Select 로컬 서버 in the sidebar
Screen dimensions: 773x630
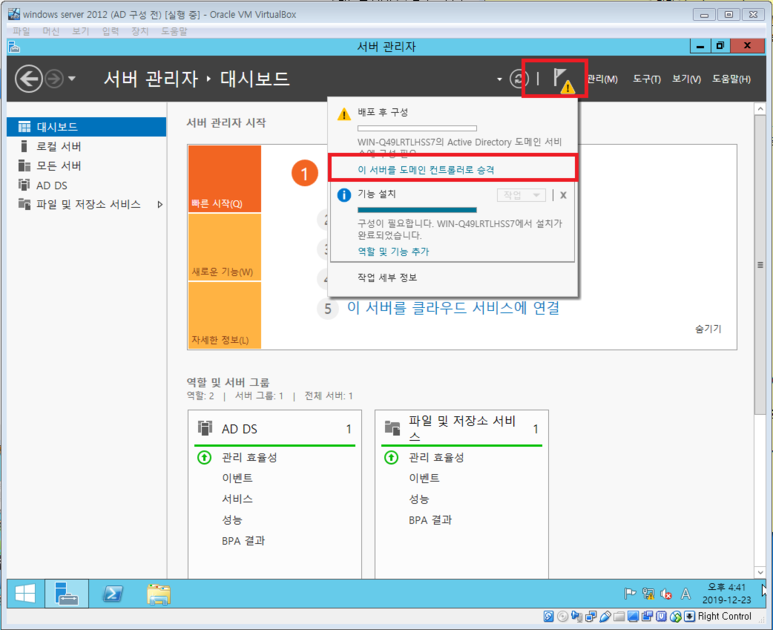click(x=87, y=146)
